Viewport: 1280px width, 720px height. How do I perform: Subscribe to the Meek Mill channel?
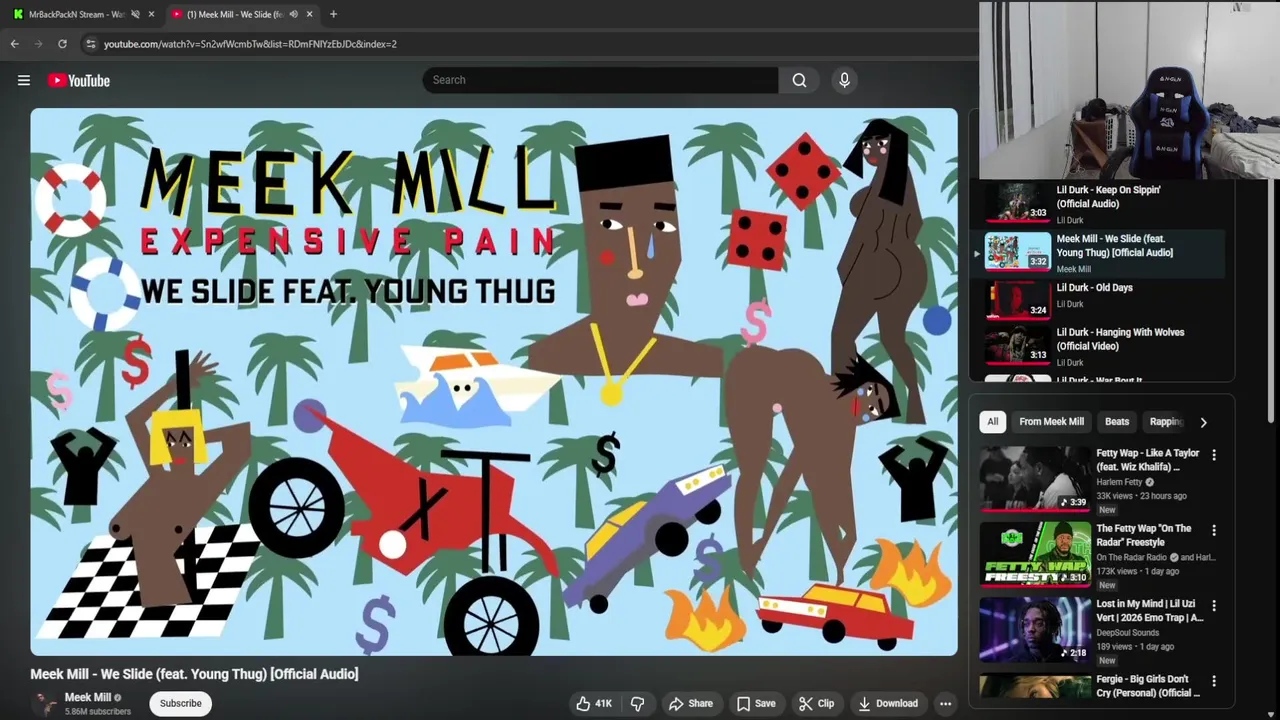click(181, 703)
